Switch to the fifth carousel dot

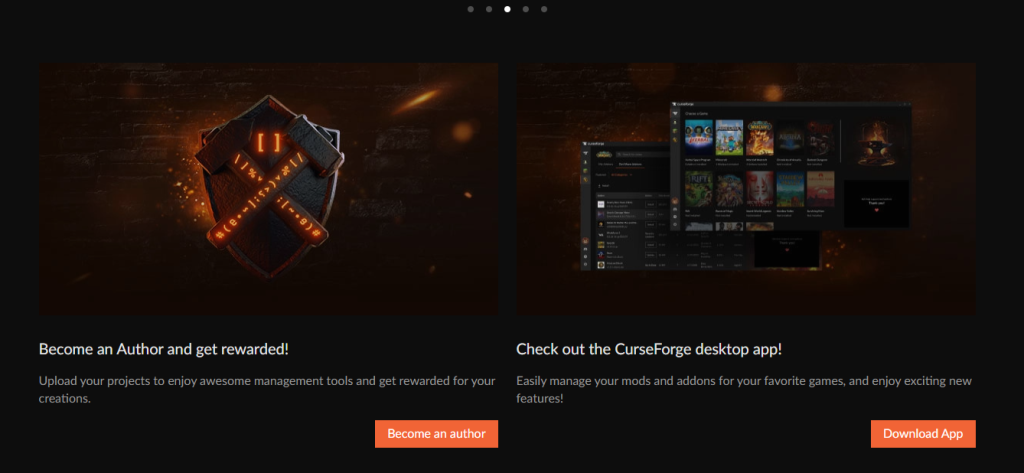tap(544, 9)
